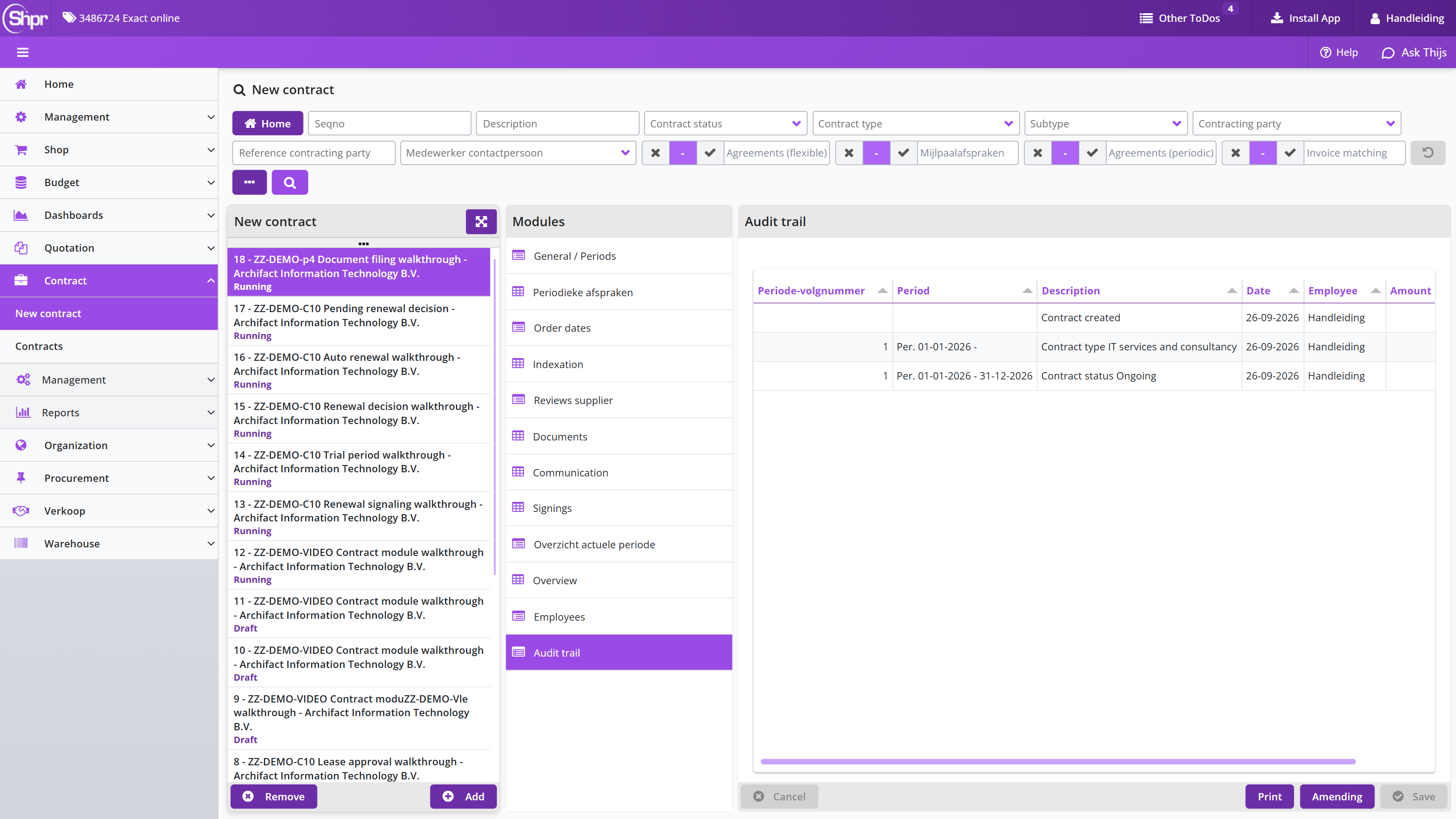The height and width of the screenshot is (819, 1456).
Task: Open the Contract type dropdown
Action: click(915, 123)
